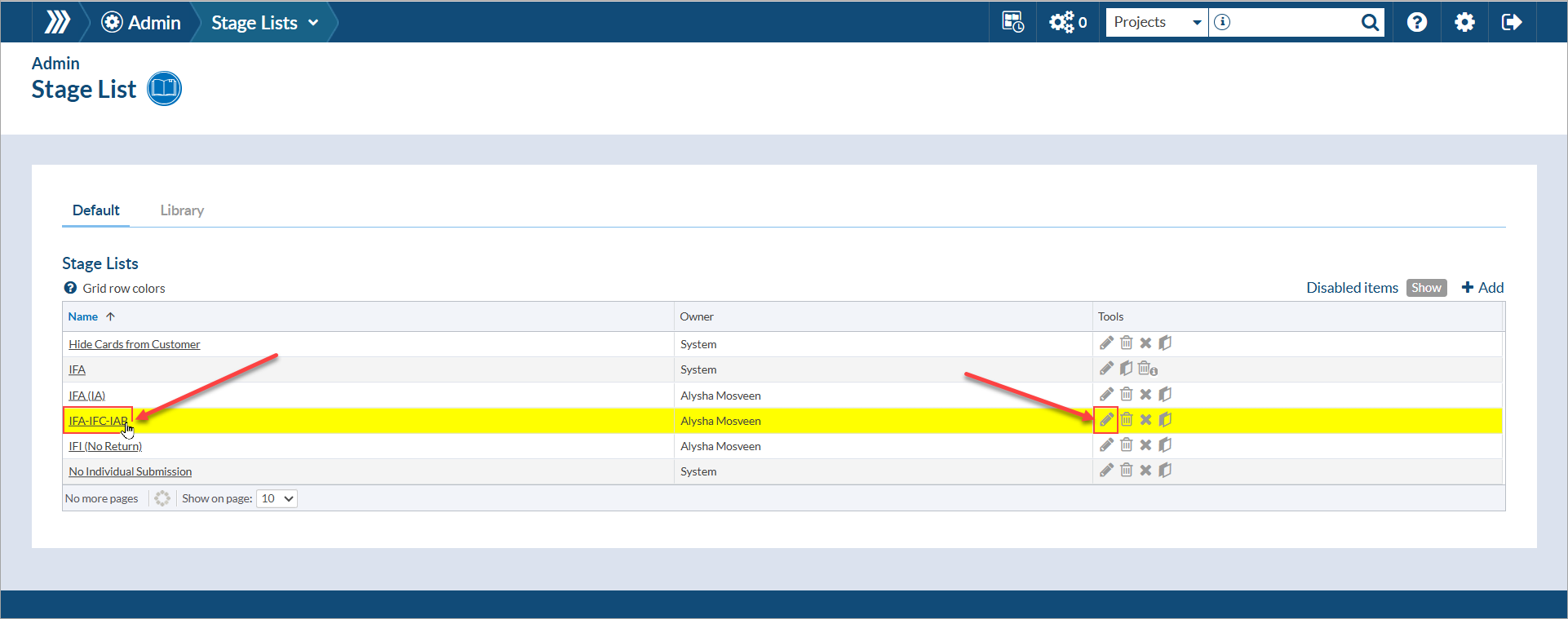
Task: Click the Tools column header
Action: [1110, 316]
